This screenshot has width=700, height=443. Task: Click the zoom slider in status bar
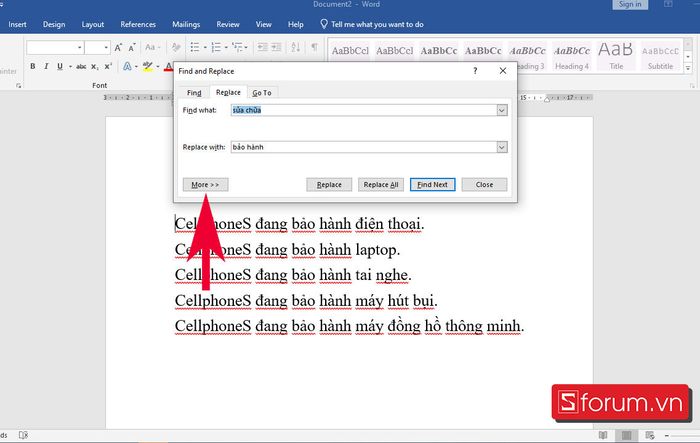(x=686, y=435)
